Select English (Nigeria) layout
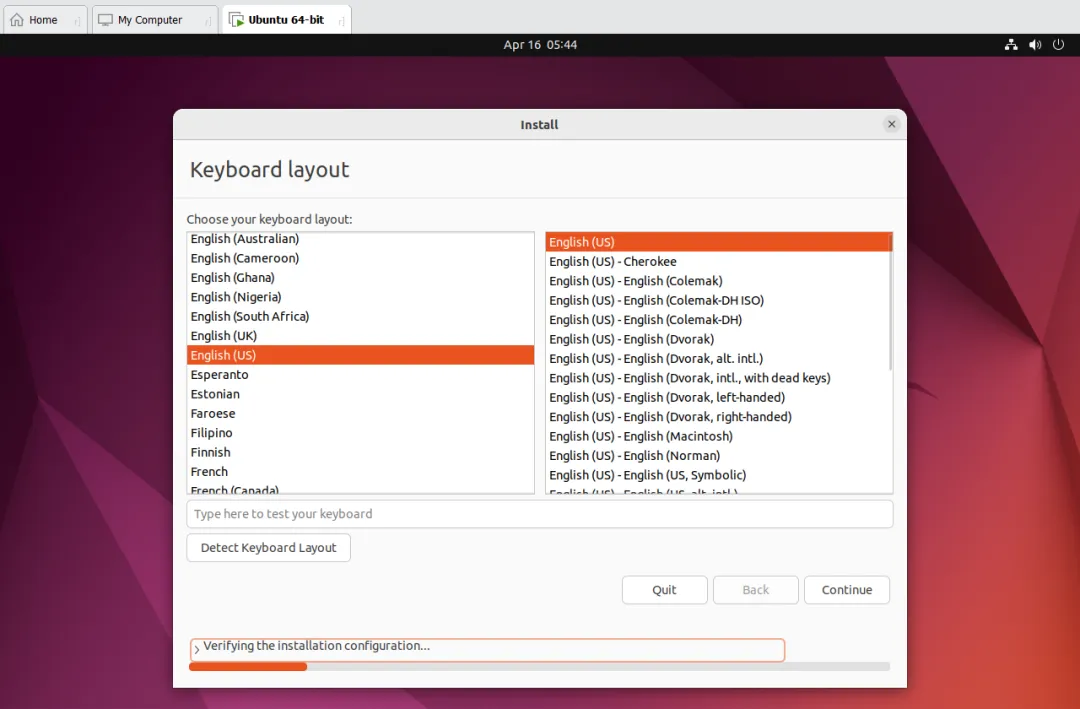Viewport: 1080px width, 709px height. [x=360, y=297]
